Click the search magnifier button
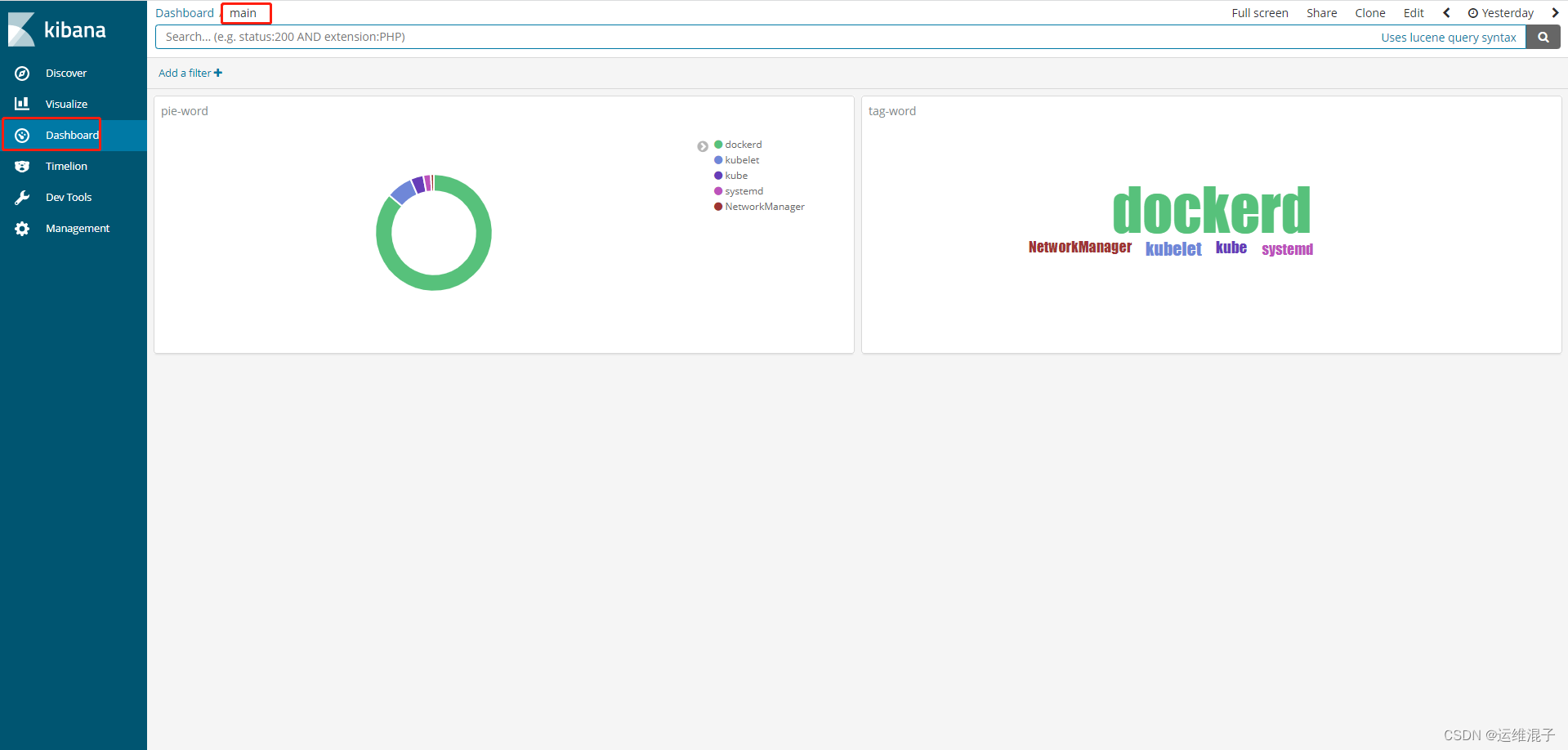The height and width of the screenshot is (750, 1568). tap(1543, 37)
